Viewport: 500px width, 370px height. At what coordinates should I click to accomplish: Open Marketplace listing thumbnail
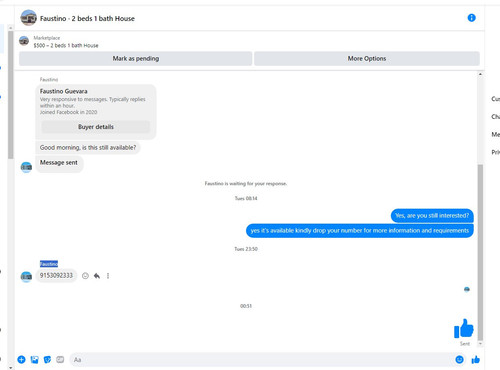click(x=24, y=41)
